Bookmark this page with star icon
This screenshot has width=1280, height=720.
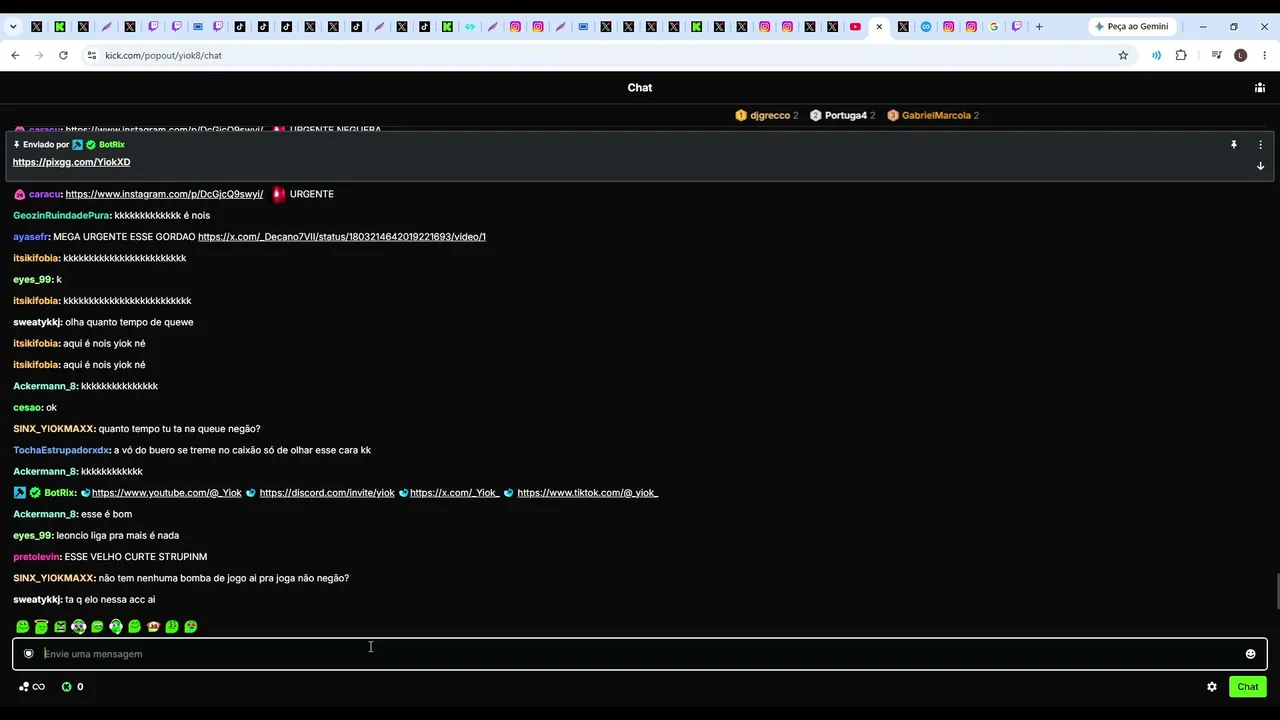[x=1123, y=55]
